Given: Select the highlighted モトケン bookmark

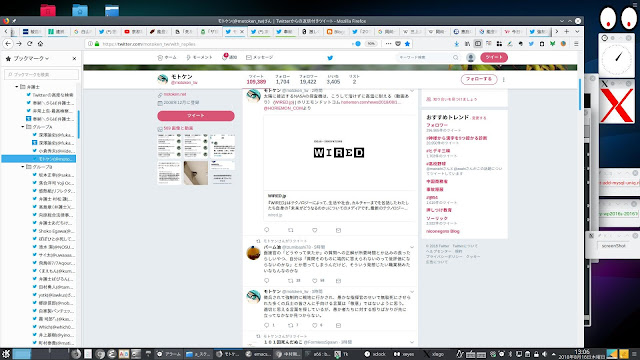Looking at the screenshot, I should tap(39, 159).
